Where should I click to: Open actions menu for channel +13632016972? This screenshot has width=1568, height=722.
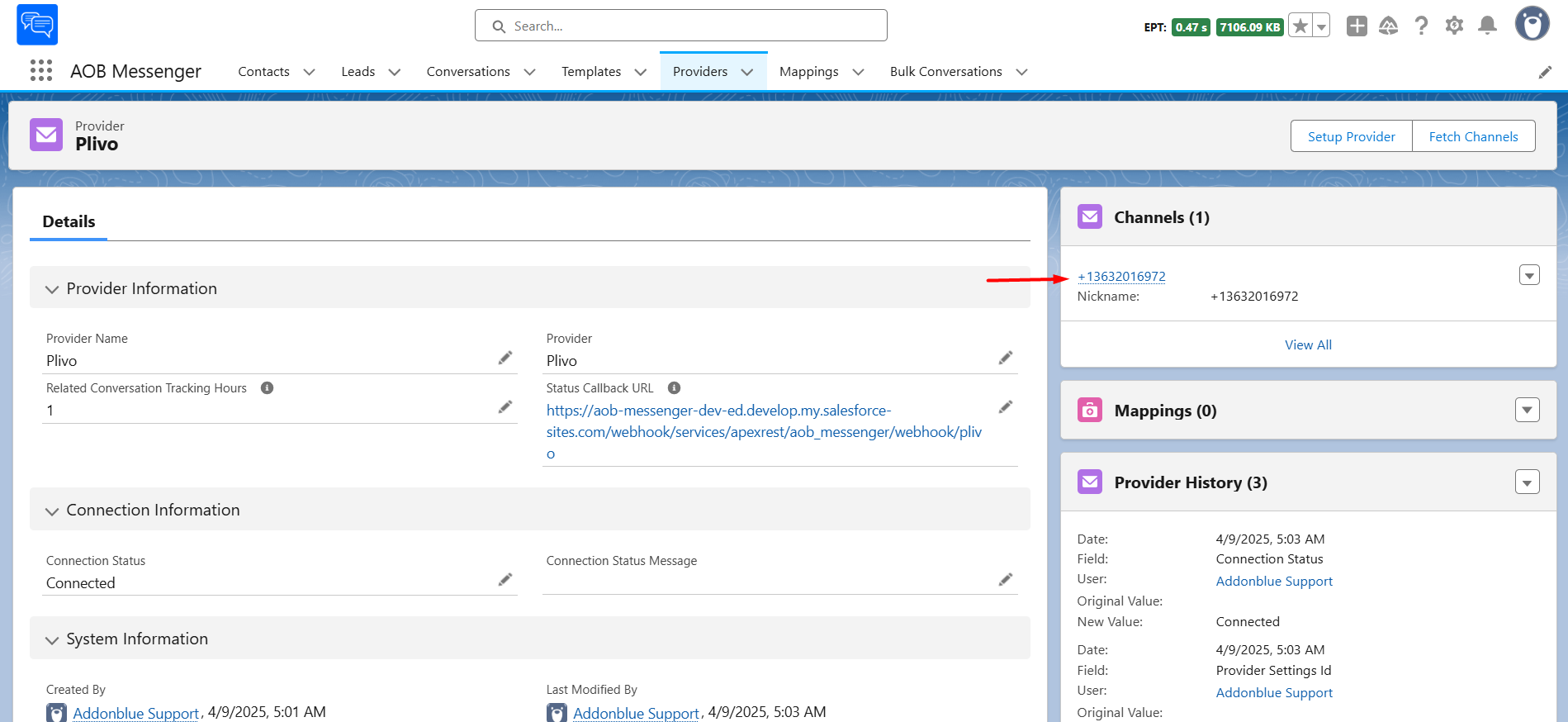pos(1529,275)
